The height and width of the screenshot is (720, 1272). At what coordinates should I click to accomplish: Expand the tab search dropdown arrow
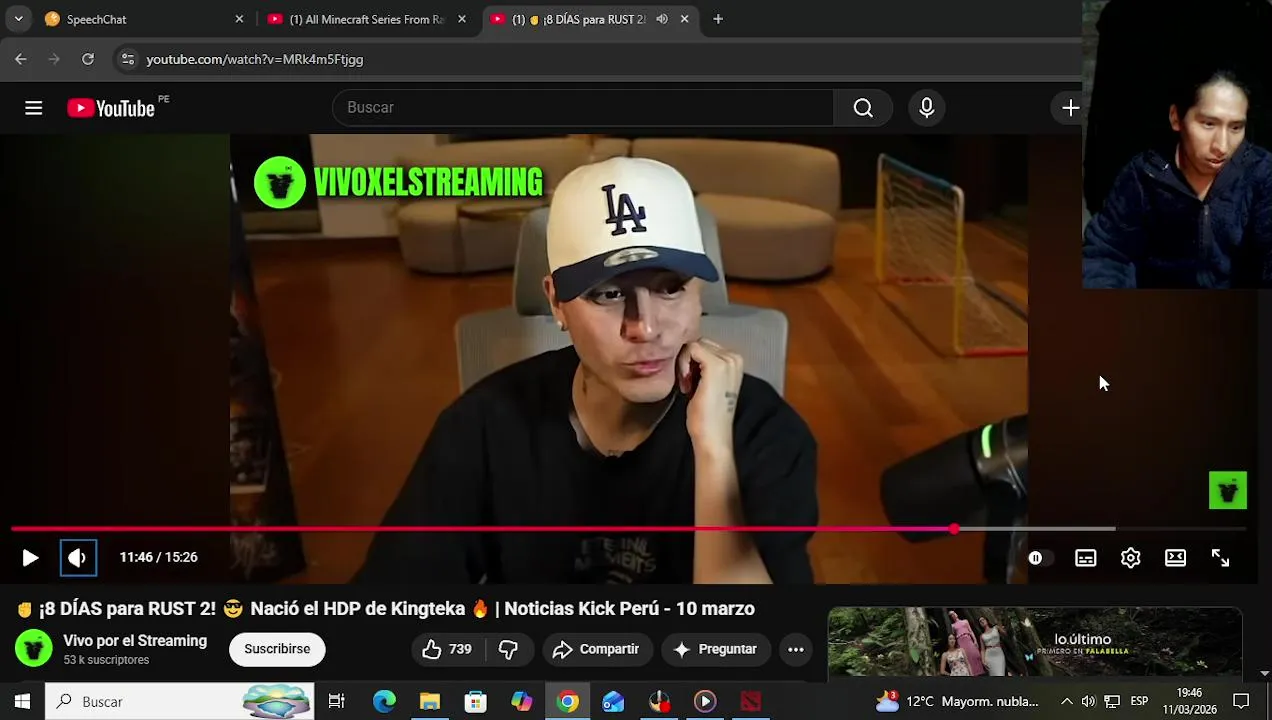click(18, 19)
